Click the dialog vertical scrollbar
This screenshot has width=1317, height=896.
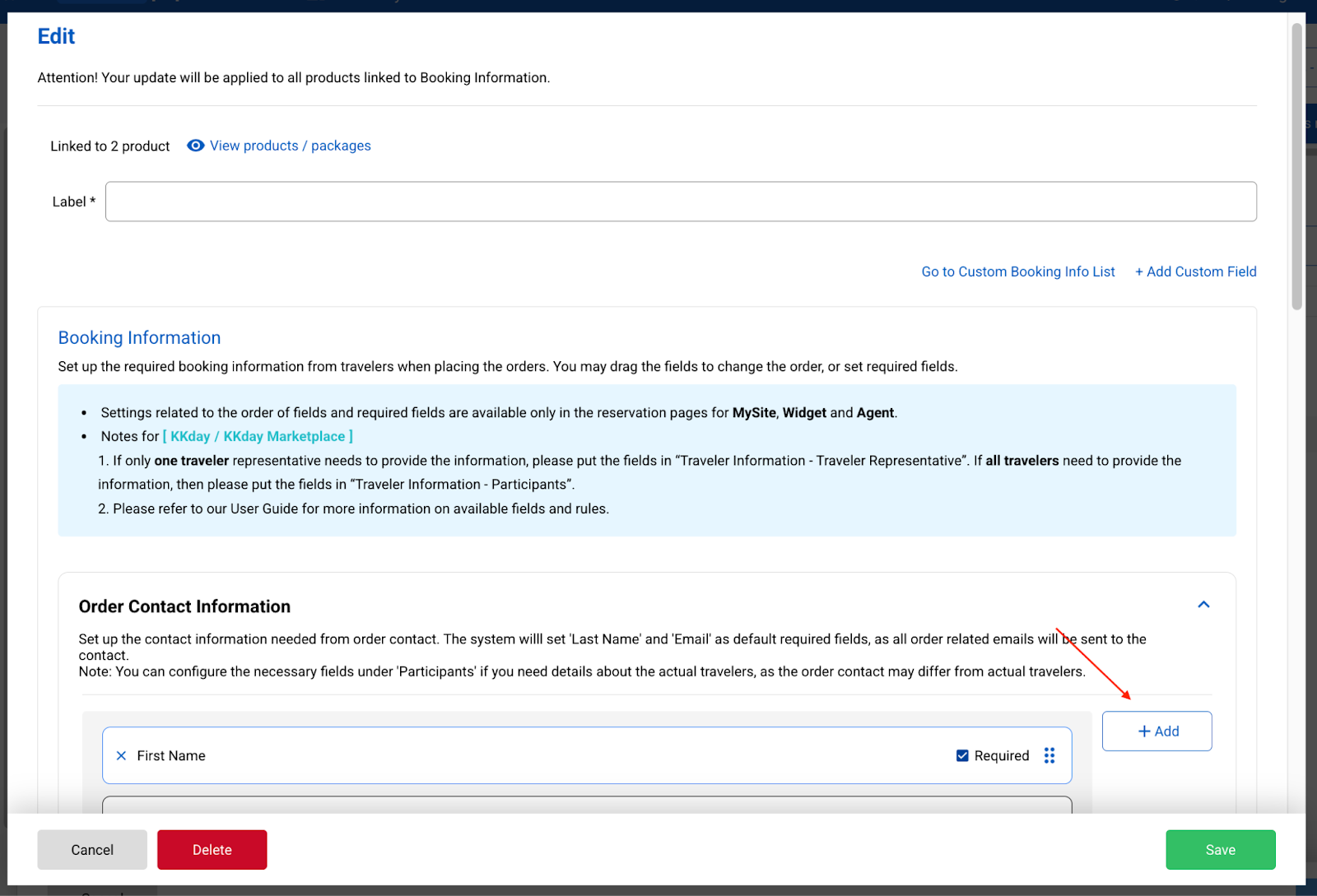point(1297,167)
